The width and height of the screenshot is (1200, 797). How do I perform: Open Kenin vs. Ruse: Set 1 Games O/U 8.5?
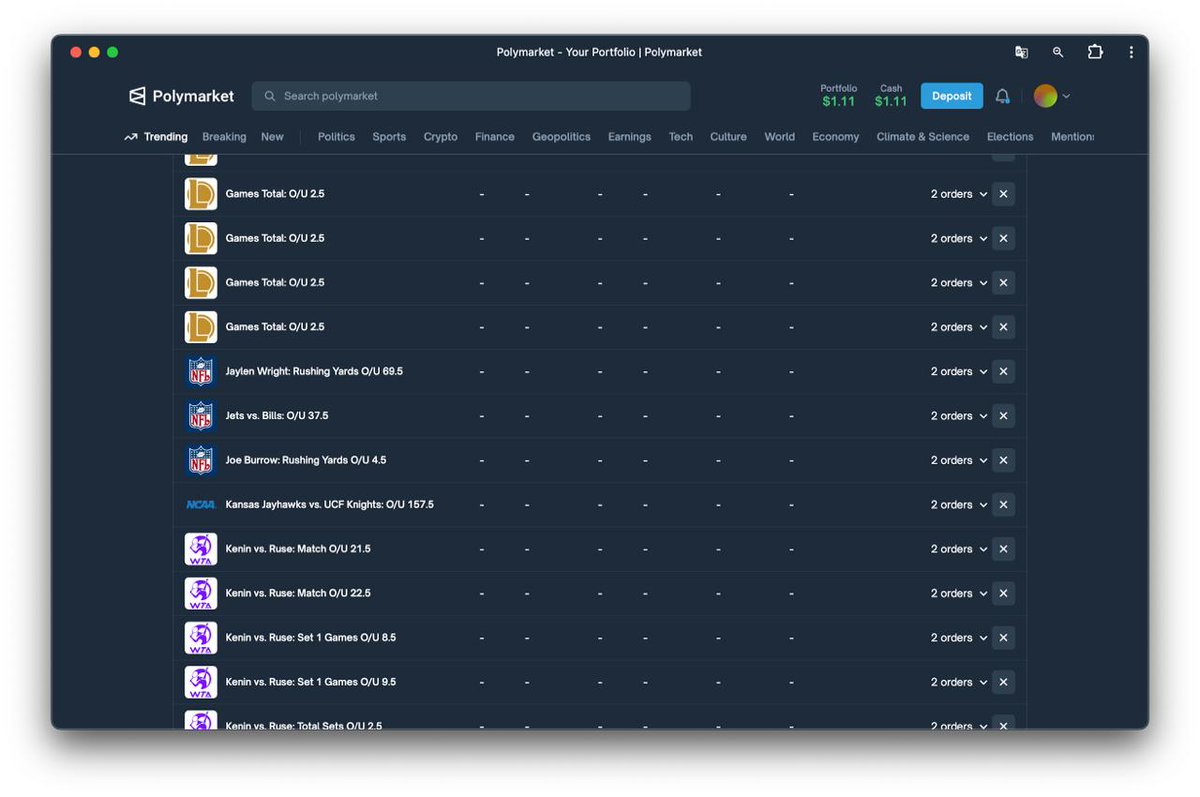tap(311, 637)
